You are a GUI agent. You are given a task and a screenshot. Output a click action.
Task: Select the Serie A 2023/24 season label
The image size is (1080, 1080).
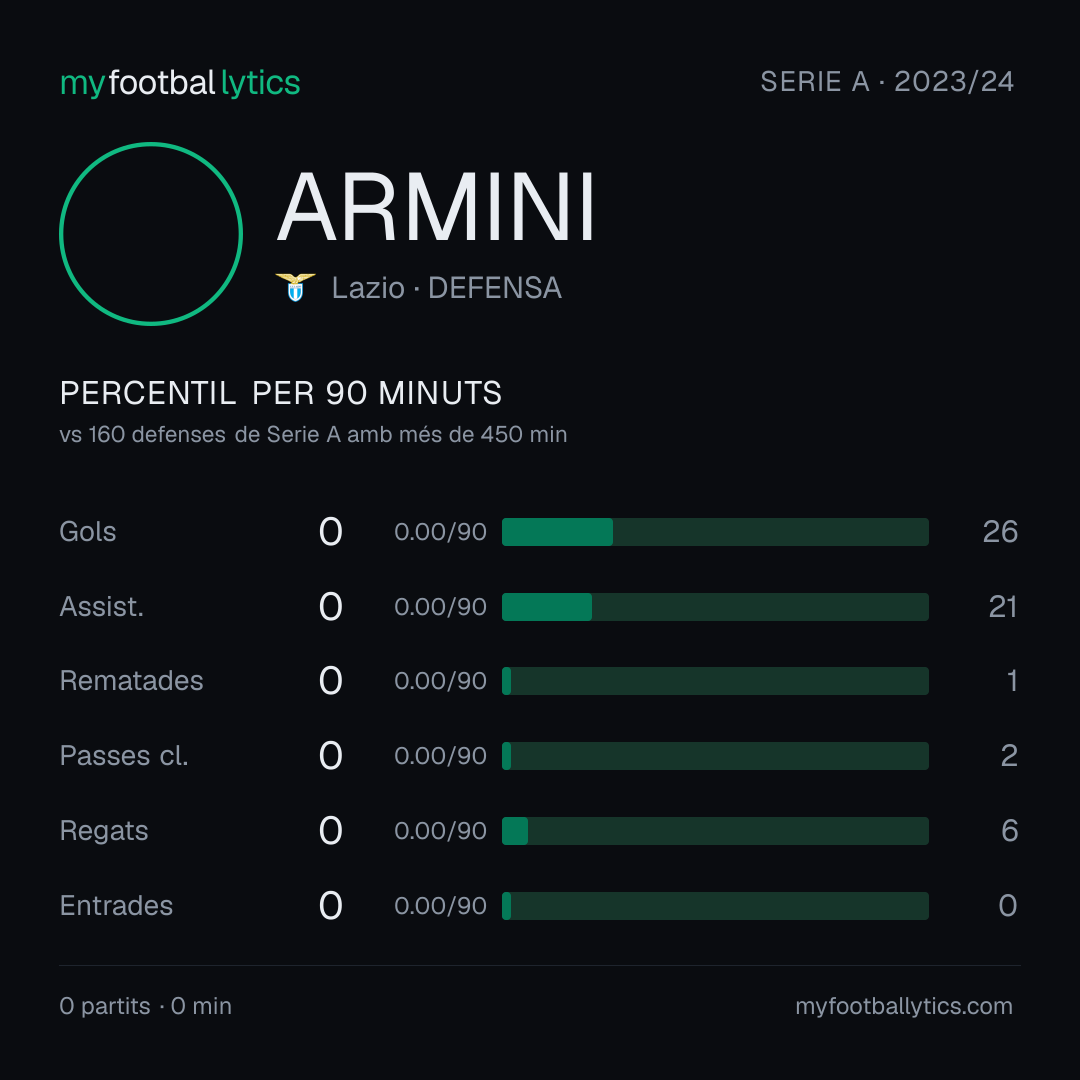coord(887,82)
